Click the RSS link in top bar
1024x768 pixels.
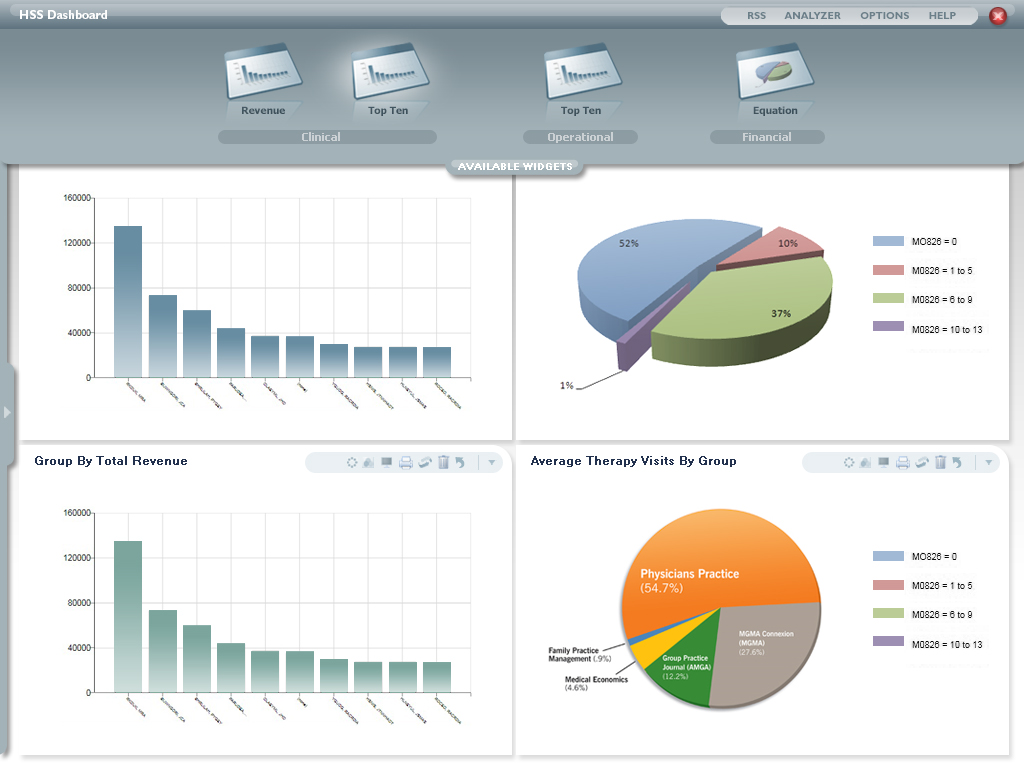tap(756, 16)
